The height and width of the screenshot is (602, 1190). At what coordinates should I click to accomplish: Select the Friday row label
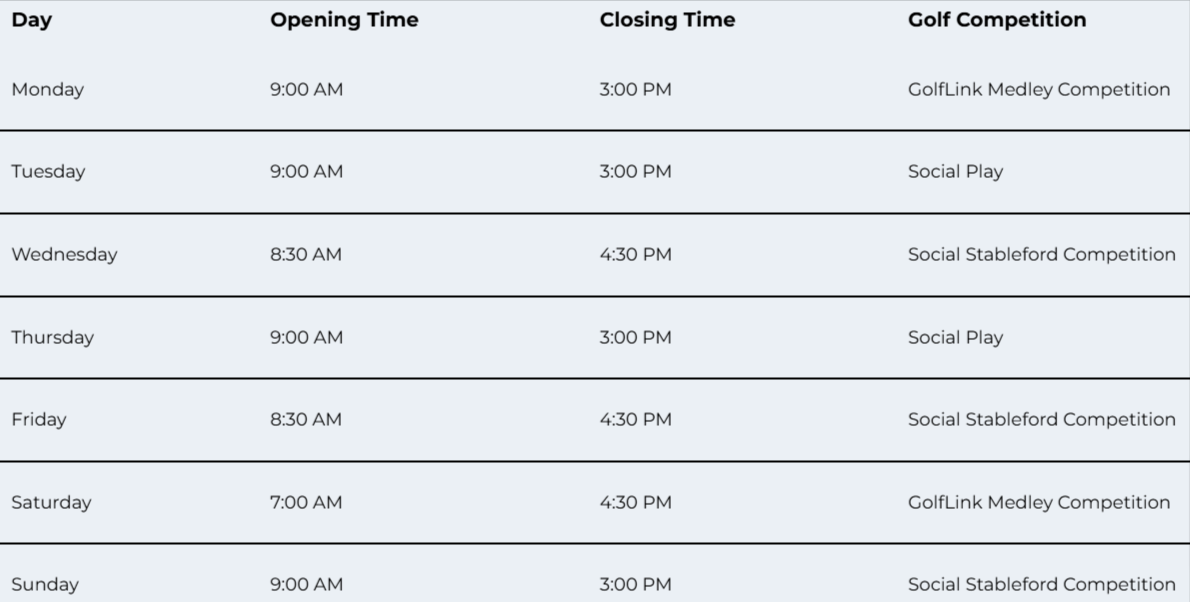click(39, 419)
